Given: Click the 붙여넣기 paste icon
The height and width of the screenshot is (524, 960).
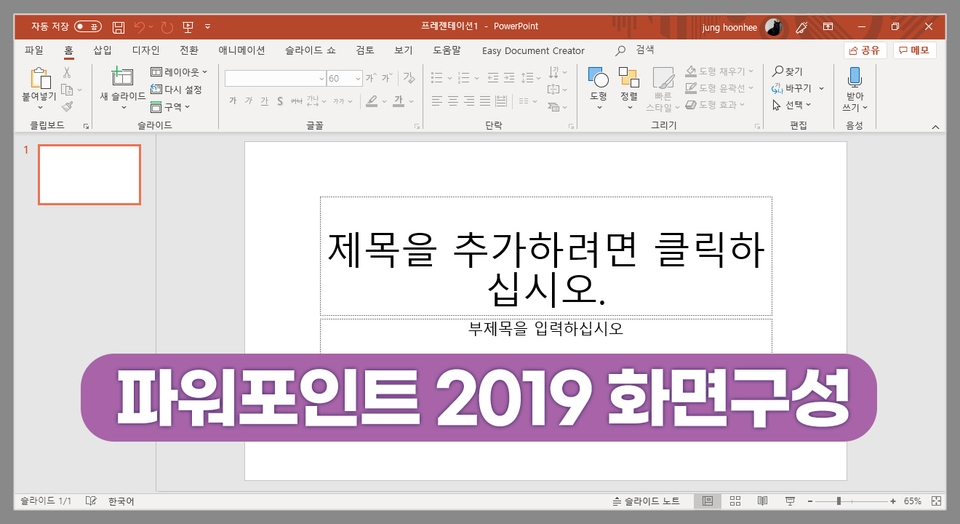Looking at the screenshot, I should tap(40, 78).
